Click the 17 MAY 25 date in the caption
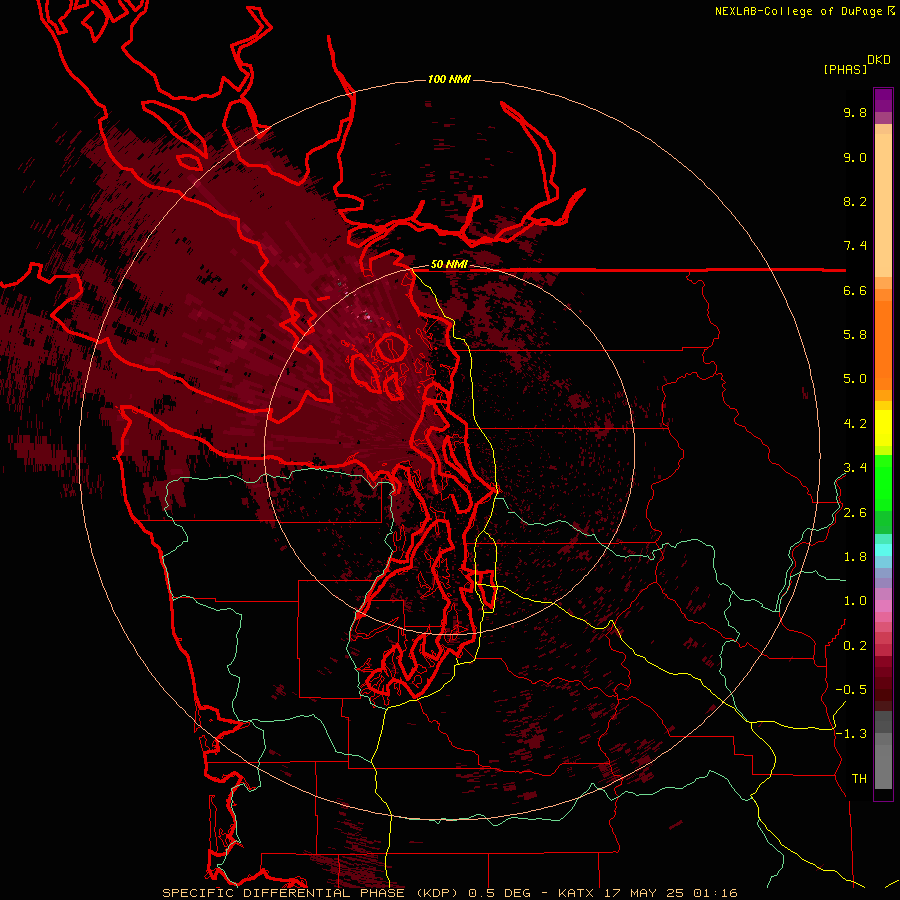900x900 pixels. point(645,893)
